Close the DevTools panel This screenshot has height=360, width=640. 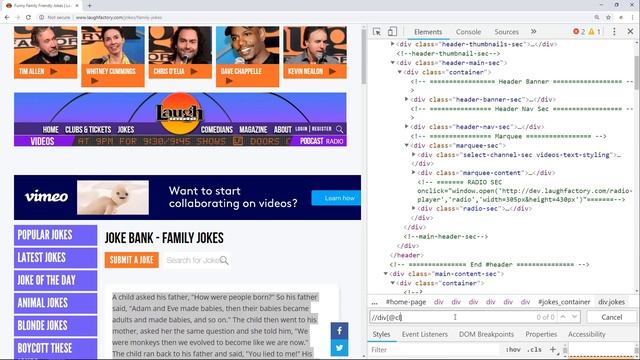630,31
